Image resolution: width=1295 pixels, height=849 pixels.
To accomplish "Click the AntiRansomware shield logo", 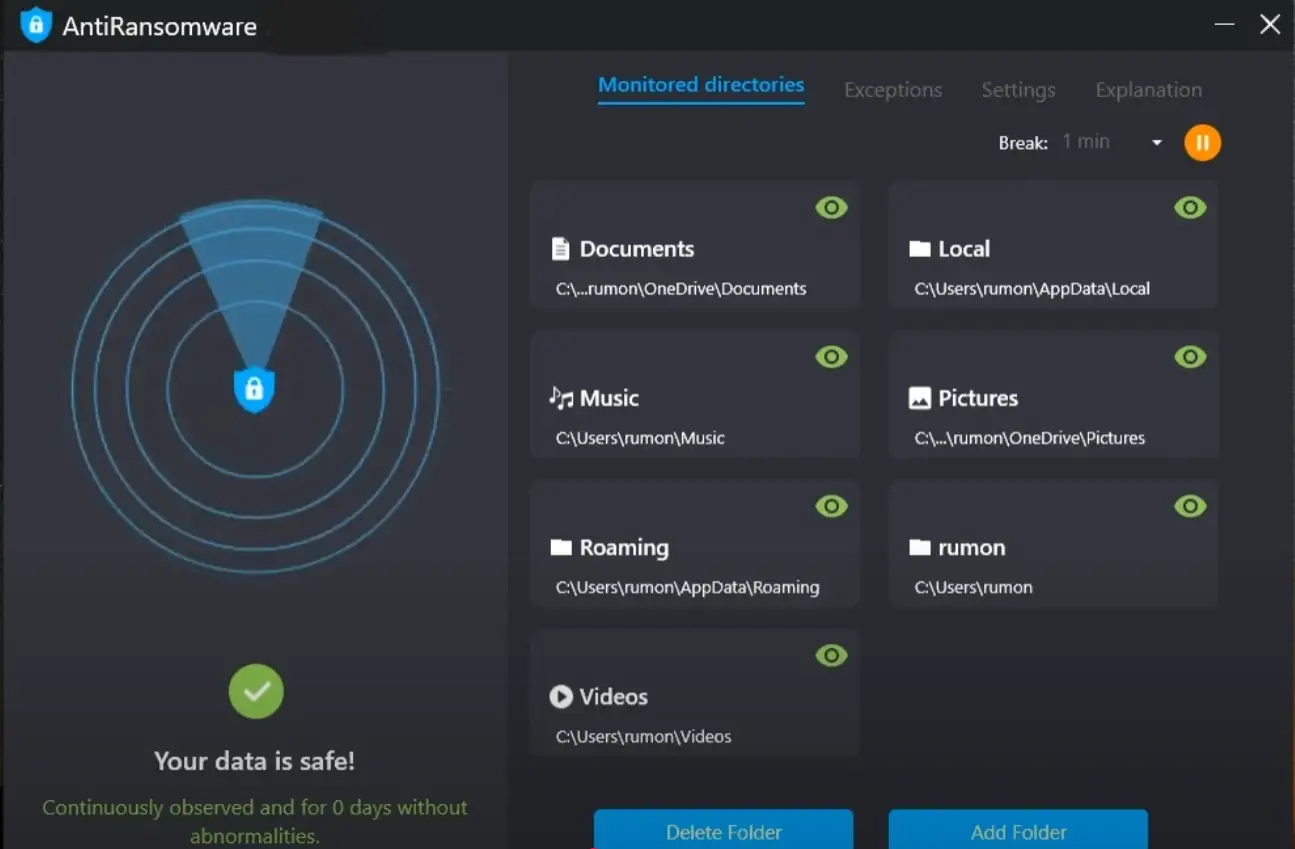I will (x=36, y=26).
